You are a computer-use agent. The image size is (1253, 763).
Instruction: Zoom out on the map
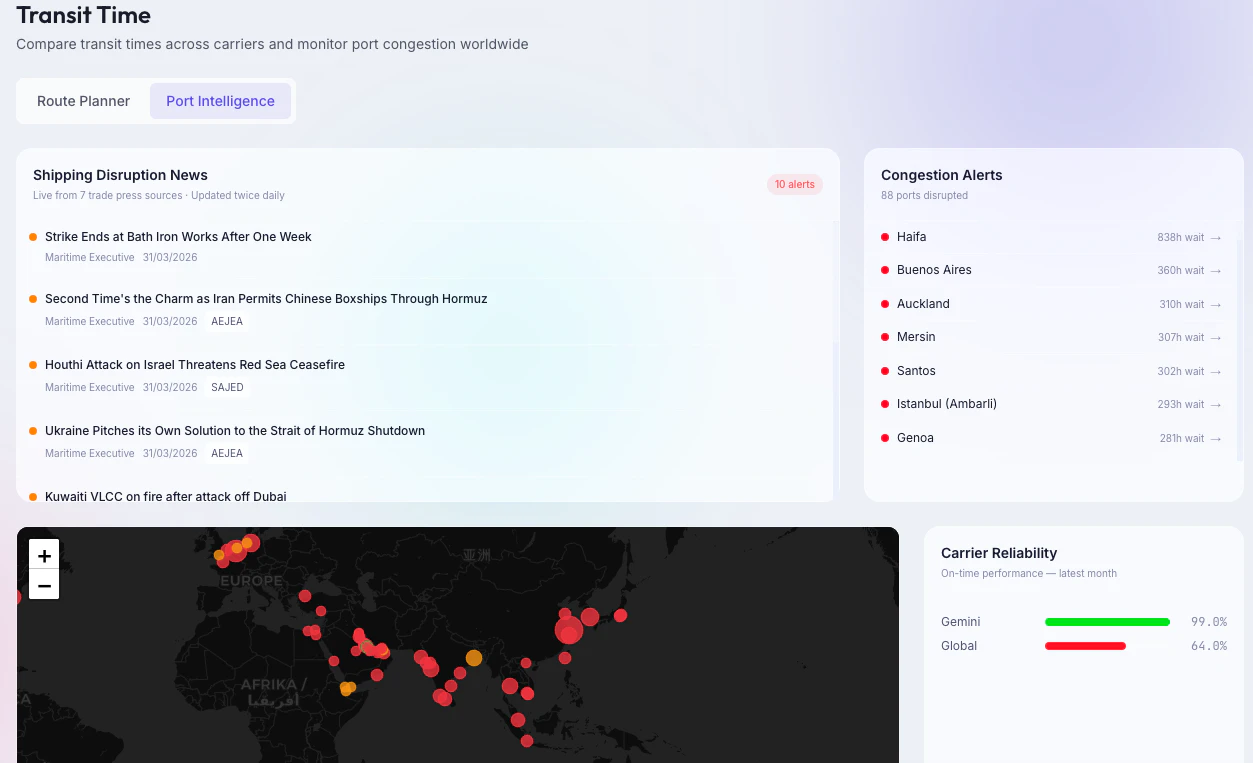pyautogui.click(x=44, y=585)
